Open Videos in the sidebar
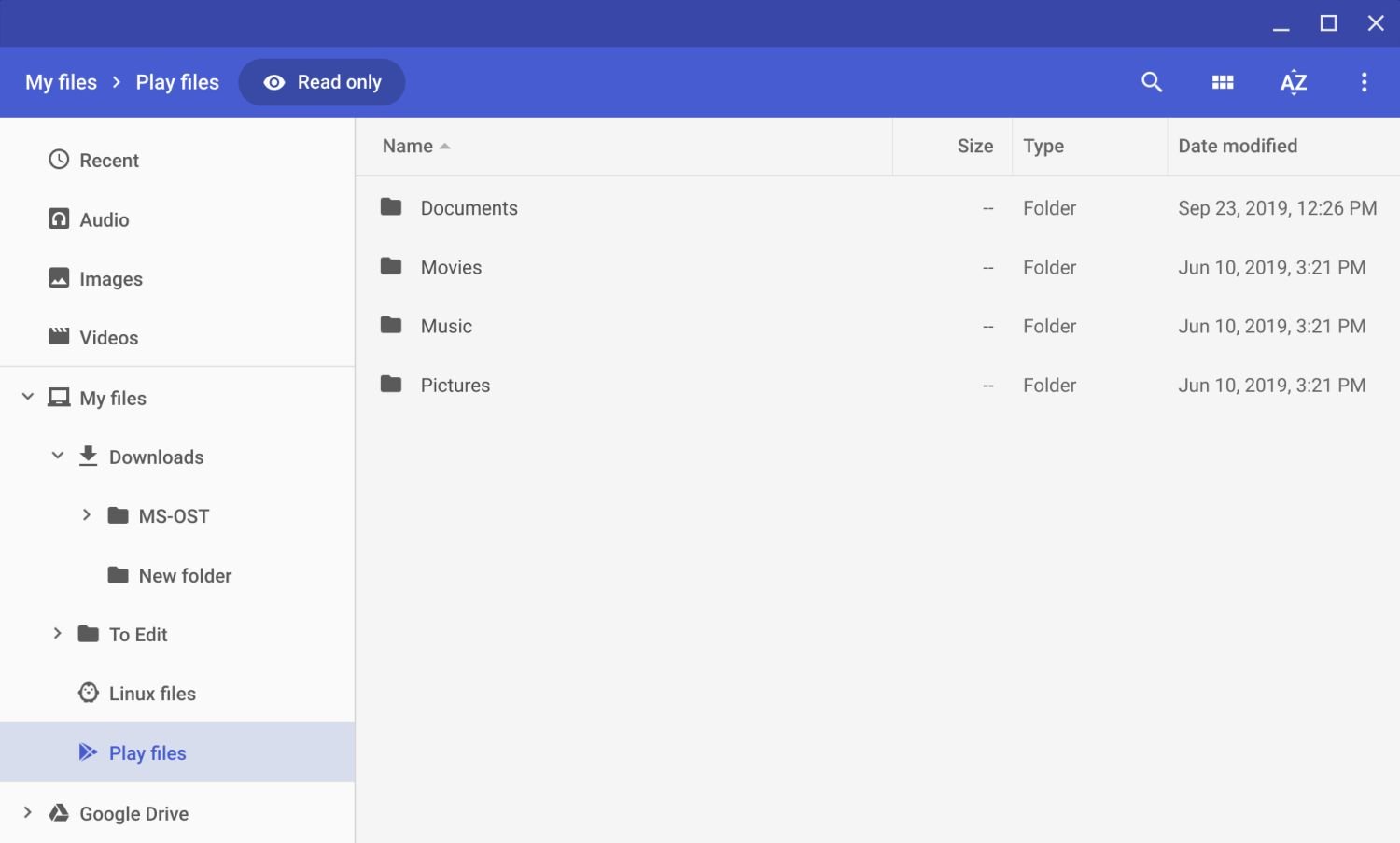 [x=108, y=338]
